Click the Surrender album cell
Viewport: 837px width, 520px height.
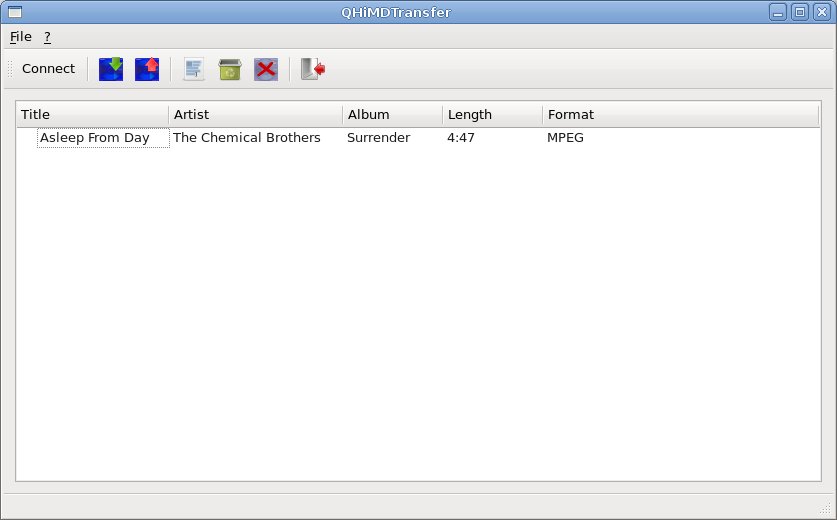coord(378,138)
